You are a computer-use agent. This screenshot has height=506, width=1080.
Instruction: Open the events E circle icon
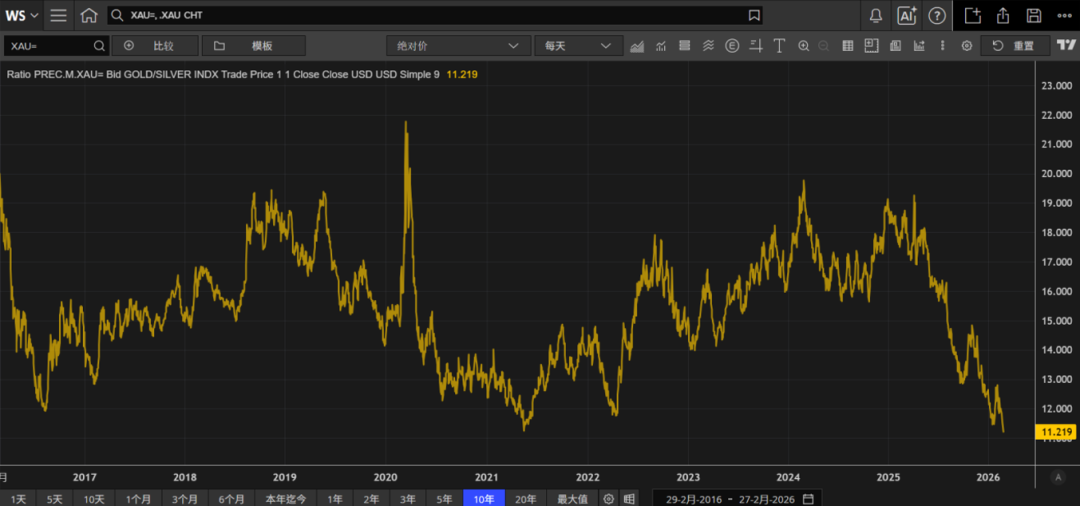732,46
